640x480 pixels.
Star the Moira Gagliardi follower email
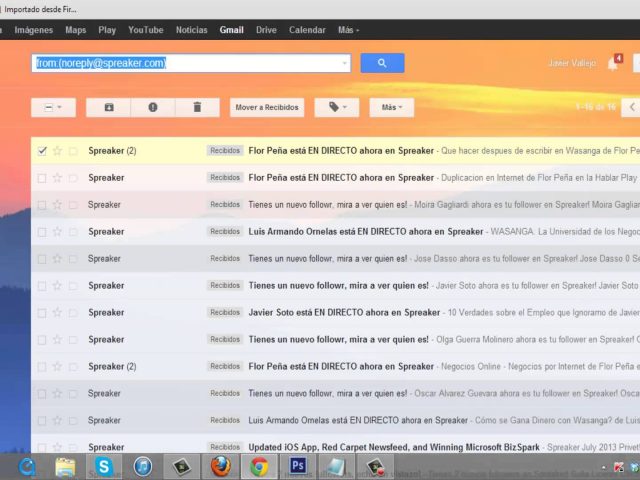click(x=57, y=204)
